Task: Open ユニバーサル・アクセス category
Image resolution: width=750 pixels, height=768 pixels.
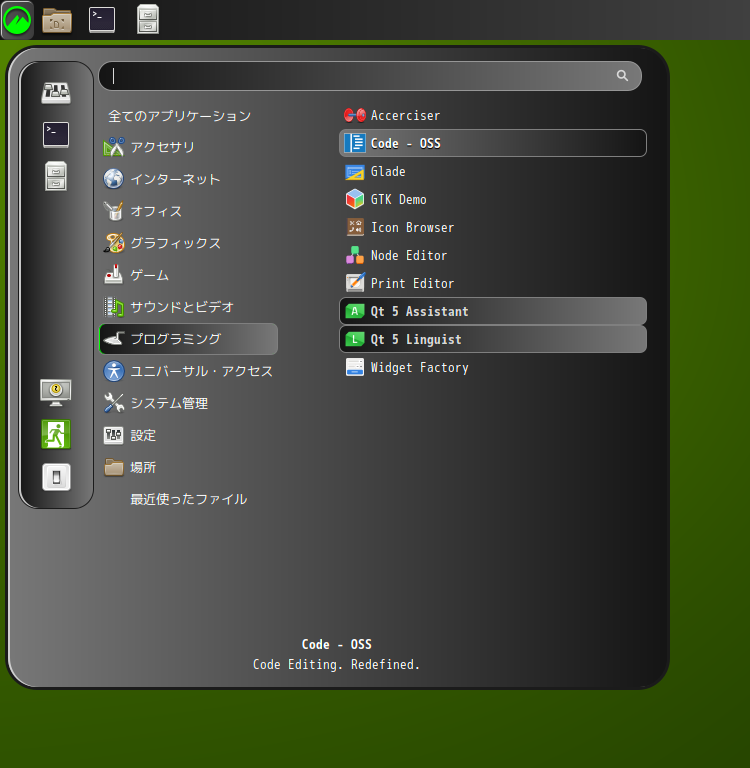Action: (189, 371)
